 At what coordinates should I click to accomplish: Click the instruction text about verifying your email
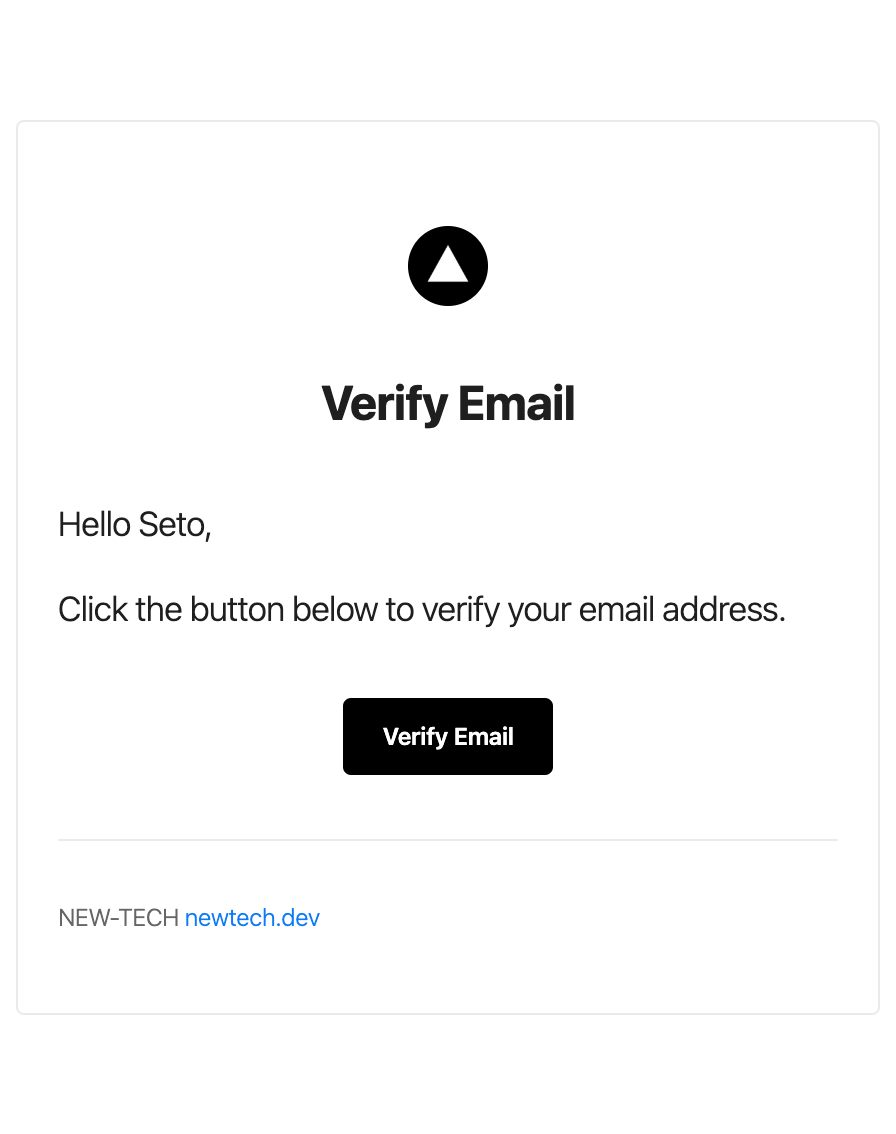tap(423, 609)
